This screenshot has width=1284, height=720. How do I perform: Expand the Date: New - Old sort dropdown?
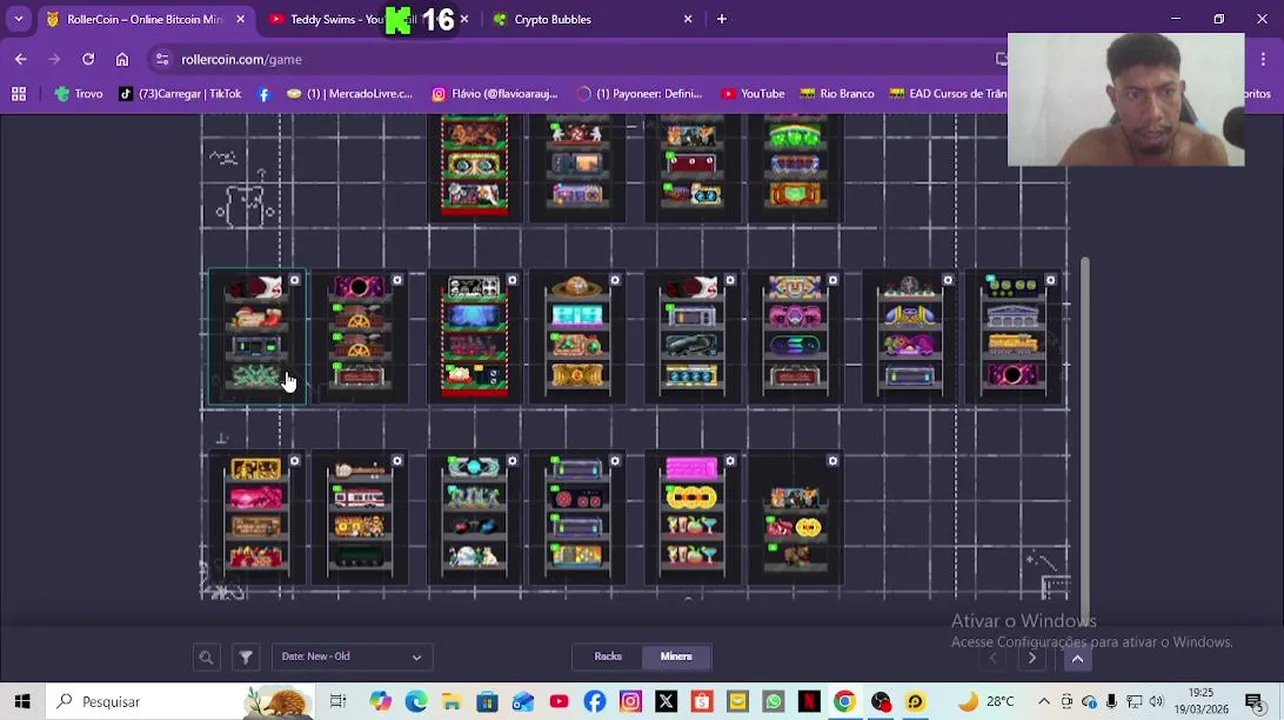(351, 657)
